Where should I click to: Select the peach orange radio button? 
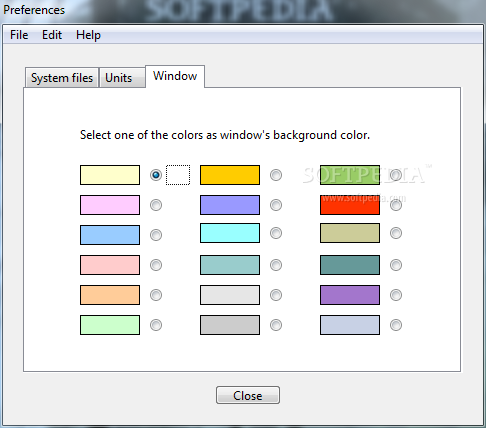(x=156, y=295)
